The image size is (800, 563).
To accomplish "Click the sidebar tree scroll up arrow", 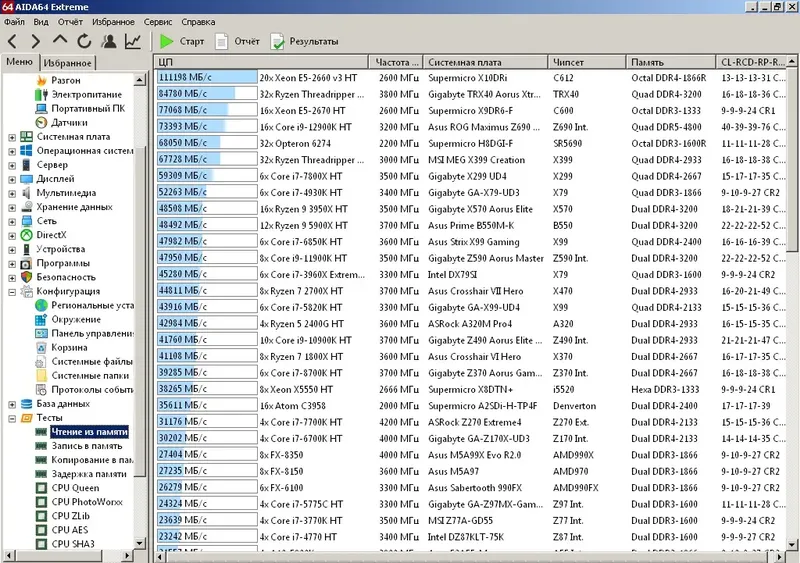I will tap(140, 80).
